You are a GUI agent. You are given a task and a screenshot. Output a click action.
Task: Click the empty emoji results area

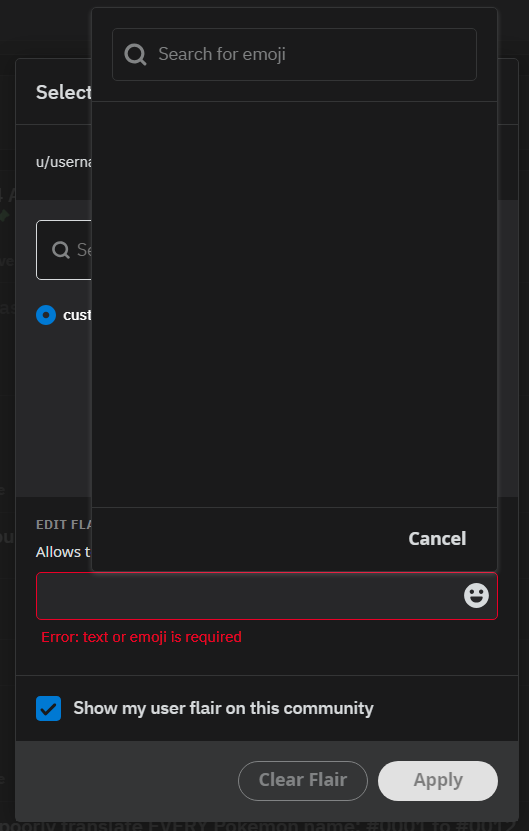point(294,304)
